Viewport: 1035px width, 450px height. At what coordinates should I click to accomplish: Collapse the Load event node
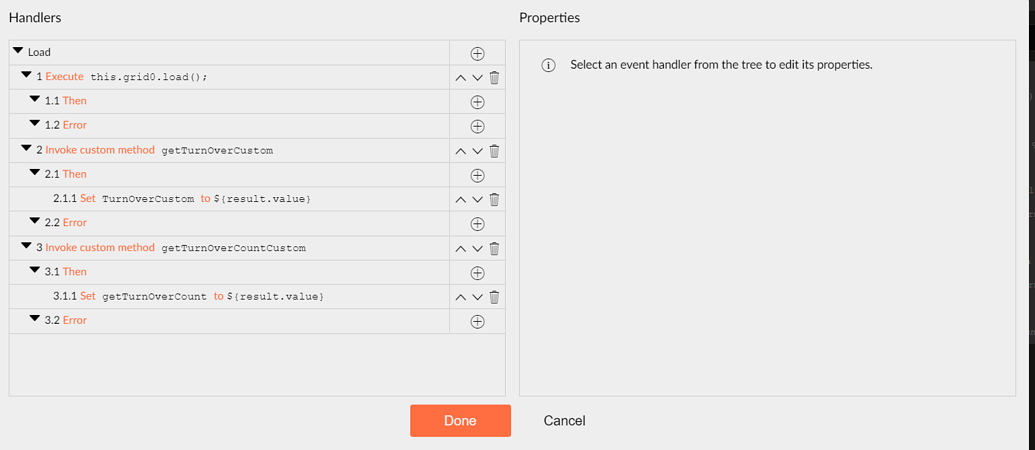tap(18, 51)
